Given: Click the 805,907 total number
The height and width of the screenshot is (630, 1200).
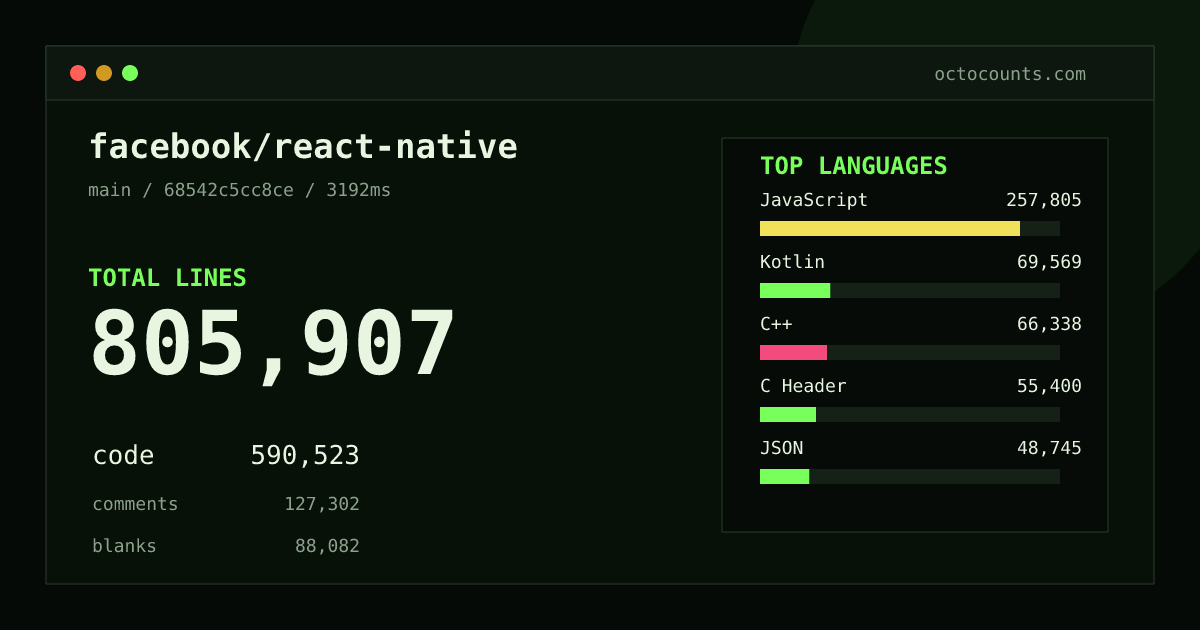Looking at the screenshot, I should [273, 346].
